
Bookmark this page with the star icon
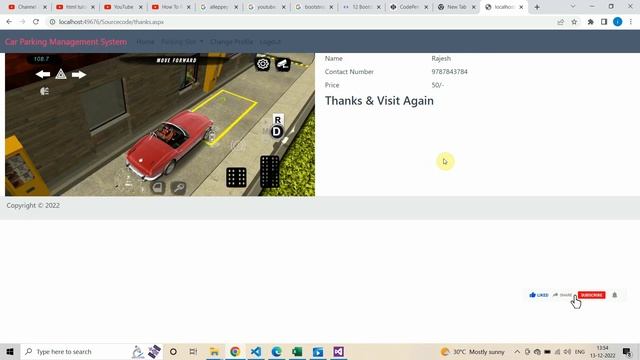pyautogui.click(x=574, y=22)
